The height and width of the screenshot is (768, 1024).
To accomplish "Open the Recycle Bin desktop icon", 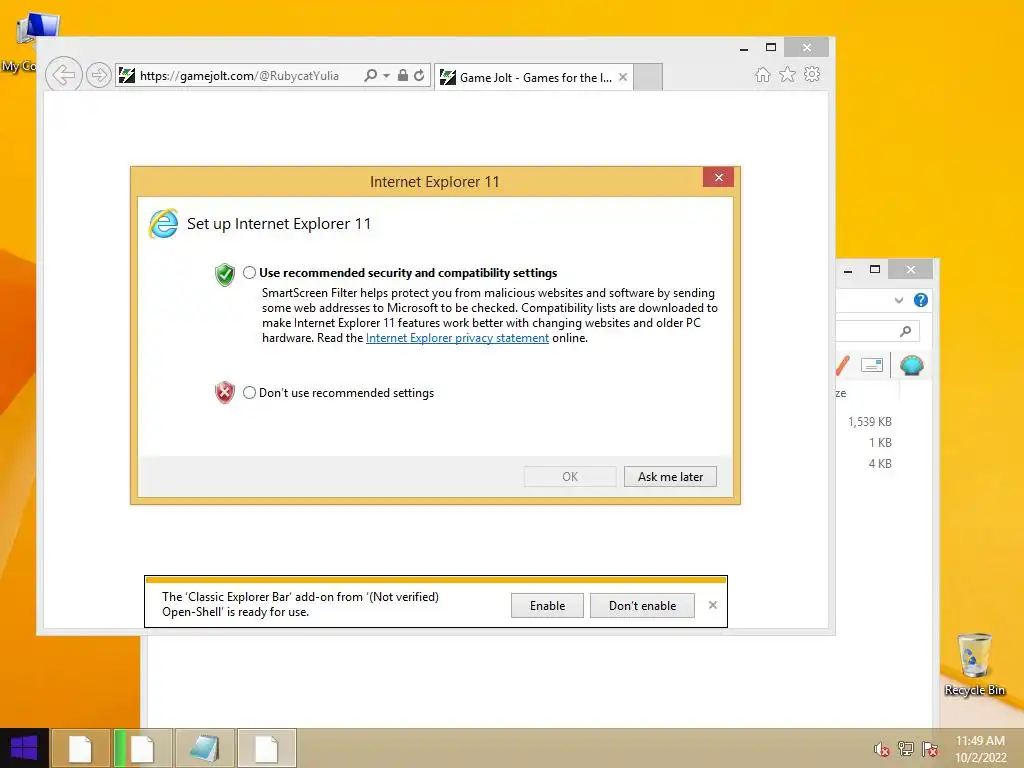I will pyautogui.click(x=974, y=664).
